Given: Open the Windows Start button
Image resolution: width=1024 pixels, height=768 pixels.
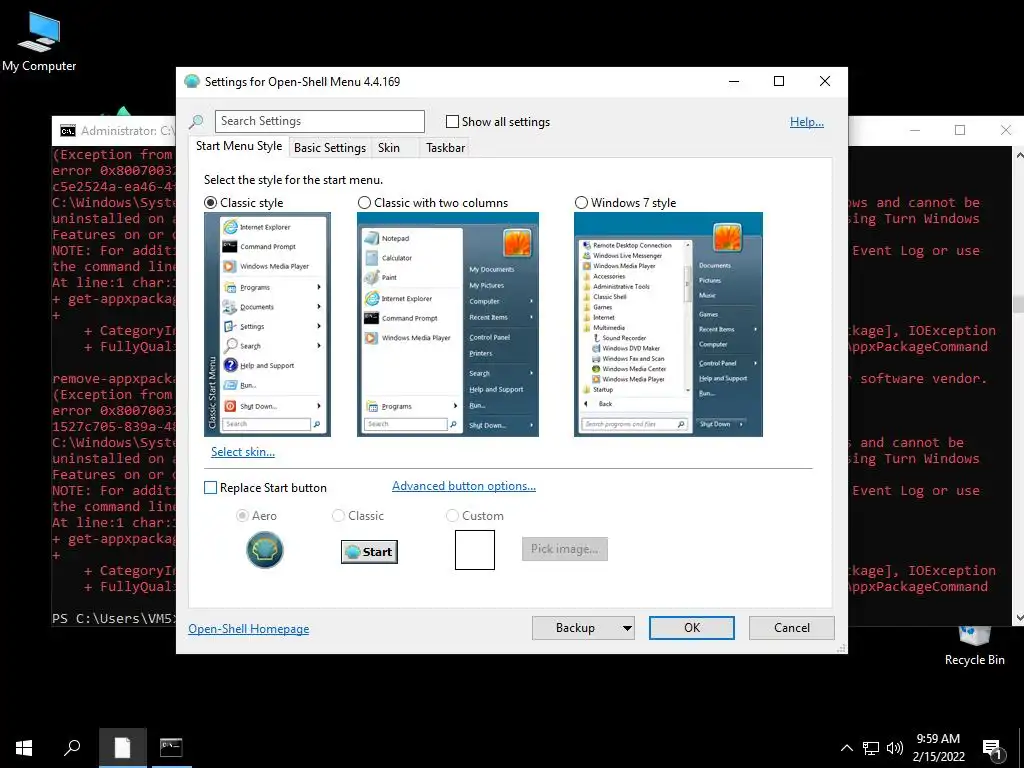Looking at the screenshot, I should click(x=24, y=748).
